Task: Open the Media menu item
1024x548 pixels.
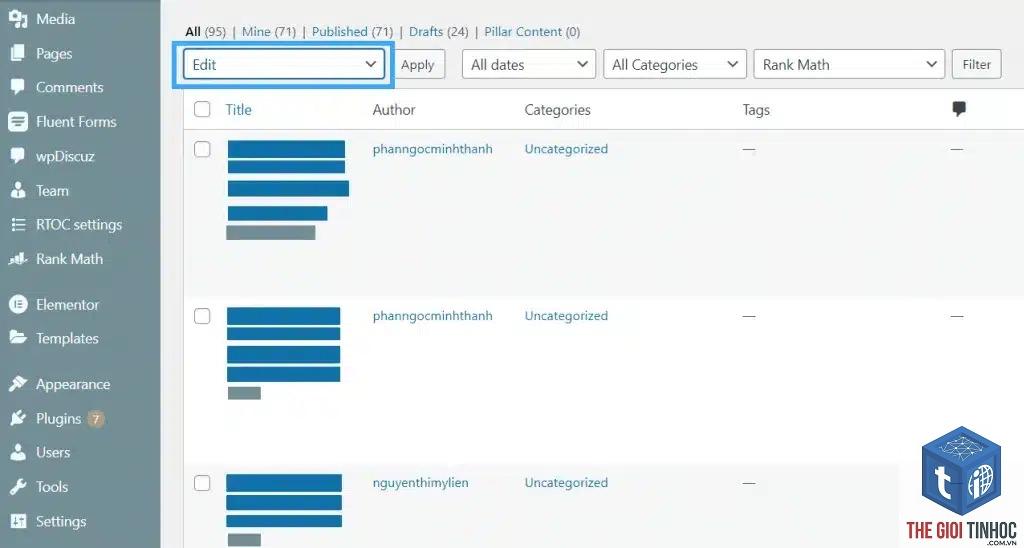Action: point(56,19)
